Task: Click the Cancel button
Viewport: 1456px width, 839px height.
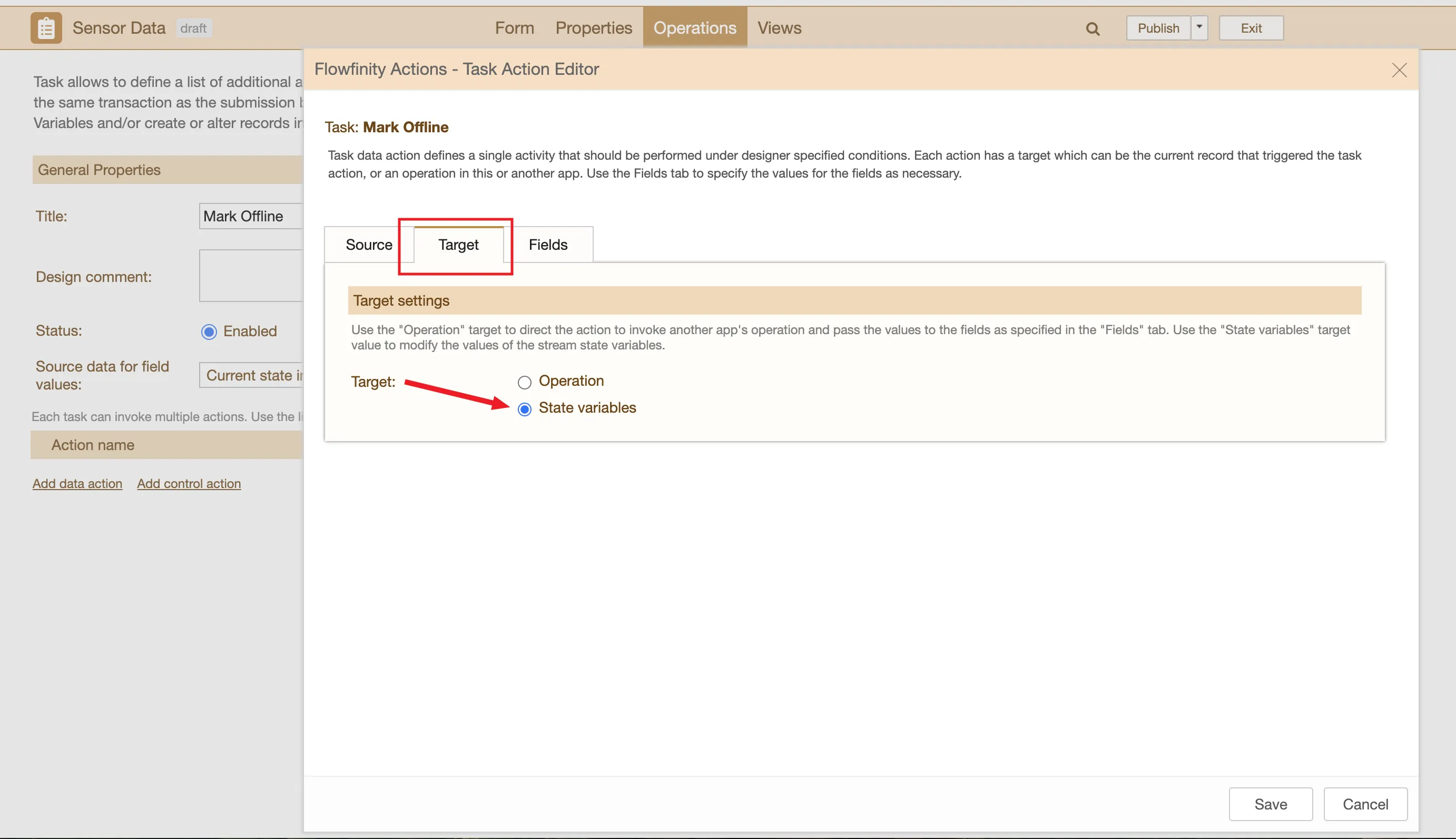Action: (x=1364, y=804)
